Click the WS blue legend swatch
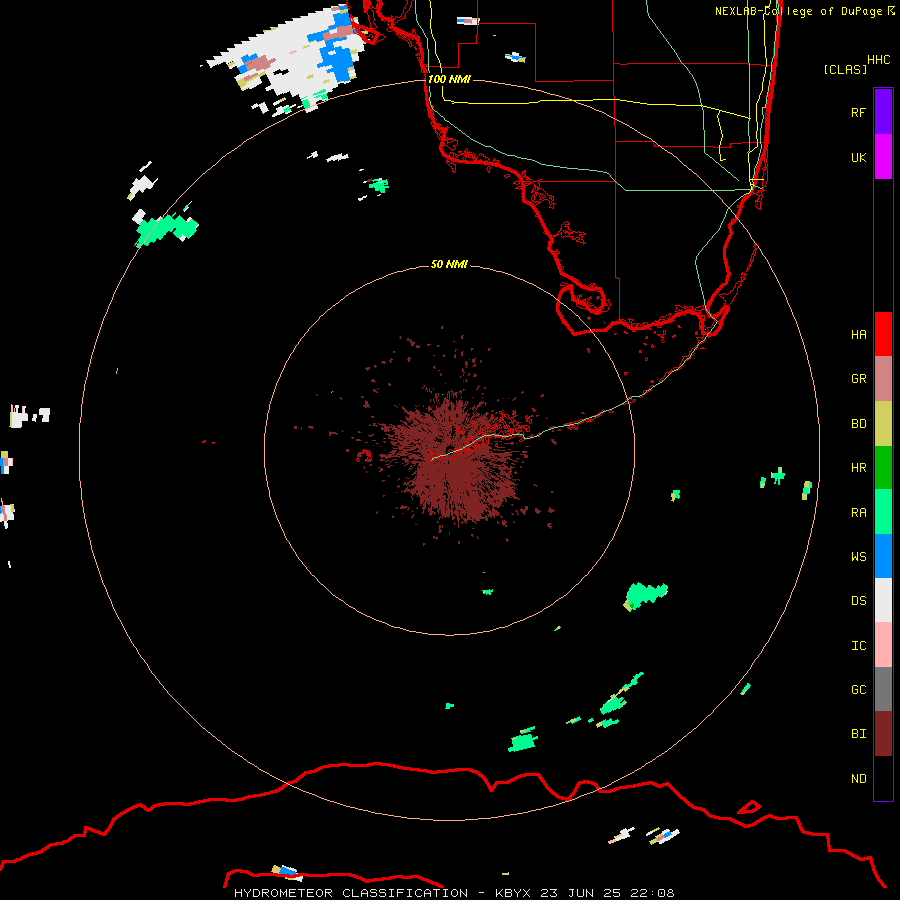Screen dimensions: 900x900 (883, 556)
